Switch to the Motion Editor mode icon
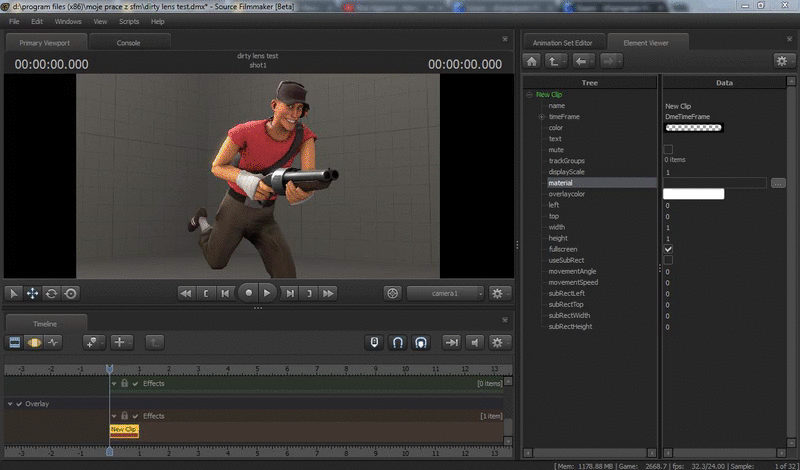The height and width of the screenshot is (470, 800). [33, 342]
